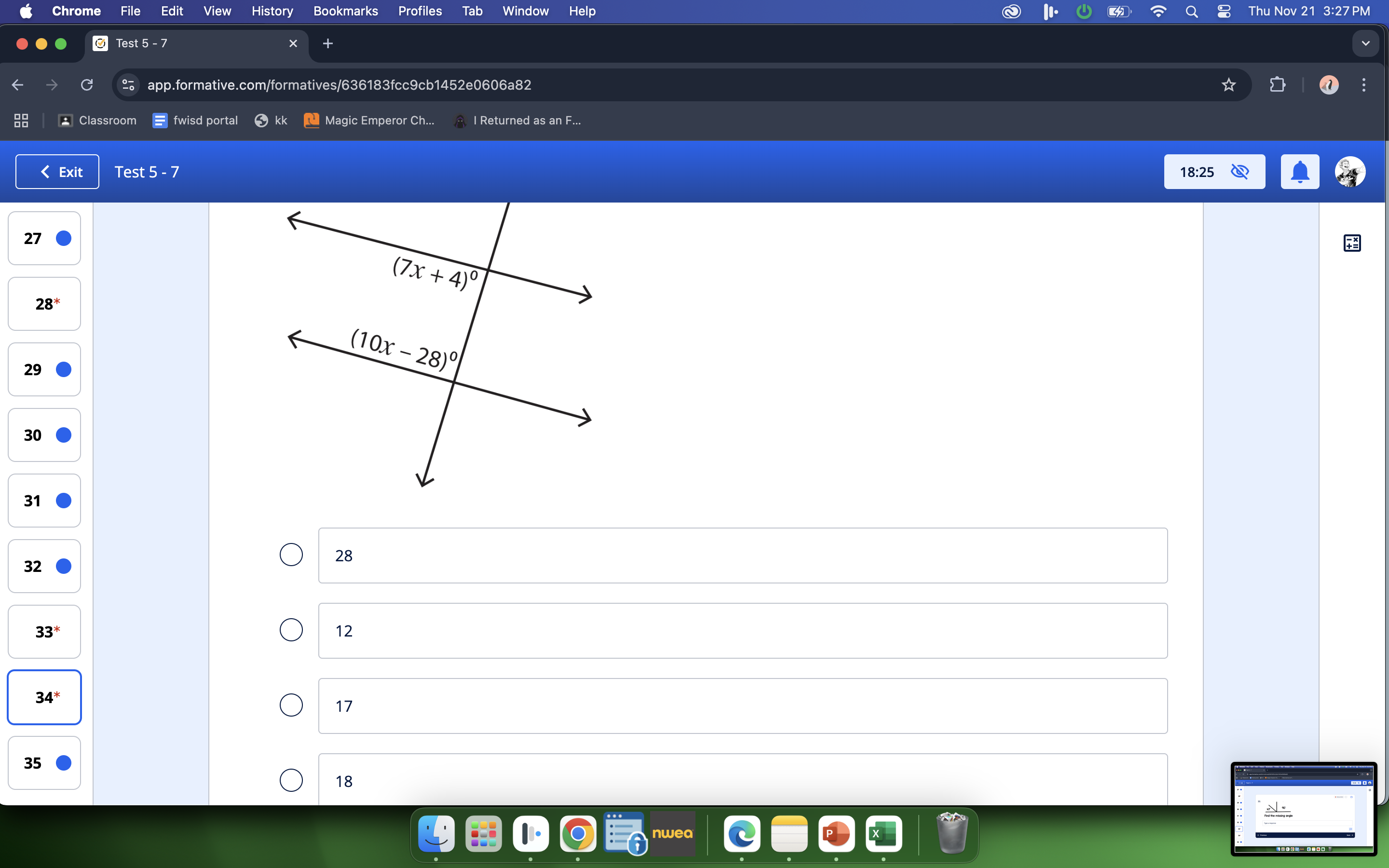Viewport: 1389px width, 868px height.
Task: Open Magic Emperor bookmark
Action: (x=369, y=121)
